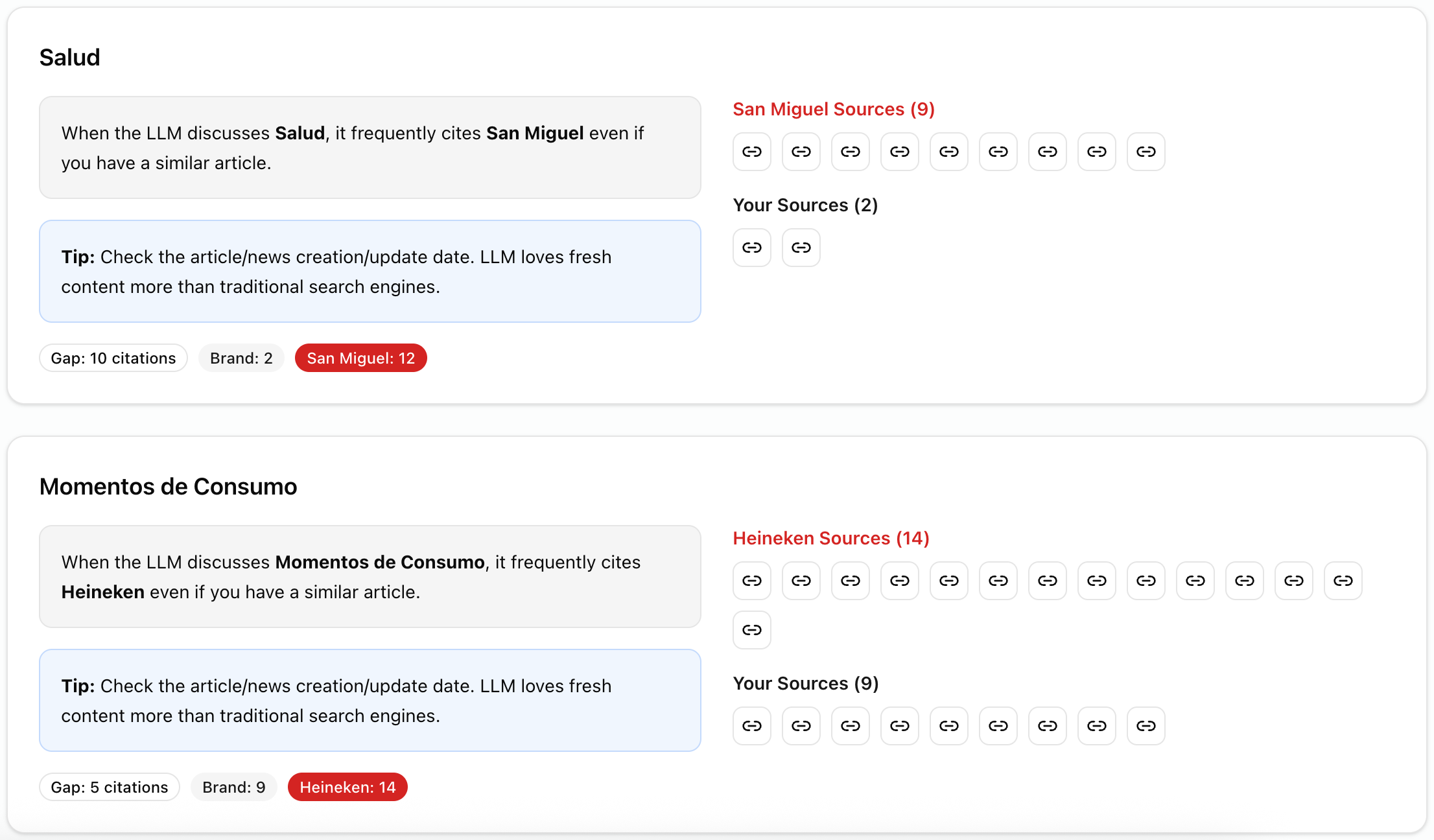
Task: Click the San Miguel Sources (9) heading
Action: (833, 109)
